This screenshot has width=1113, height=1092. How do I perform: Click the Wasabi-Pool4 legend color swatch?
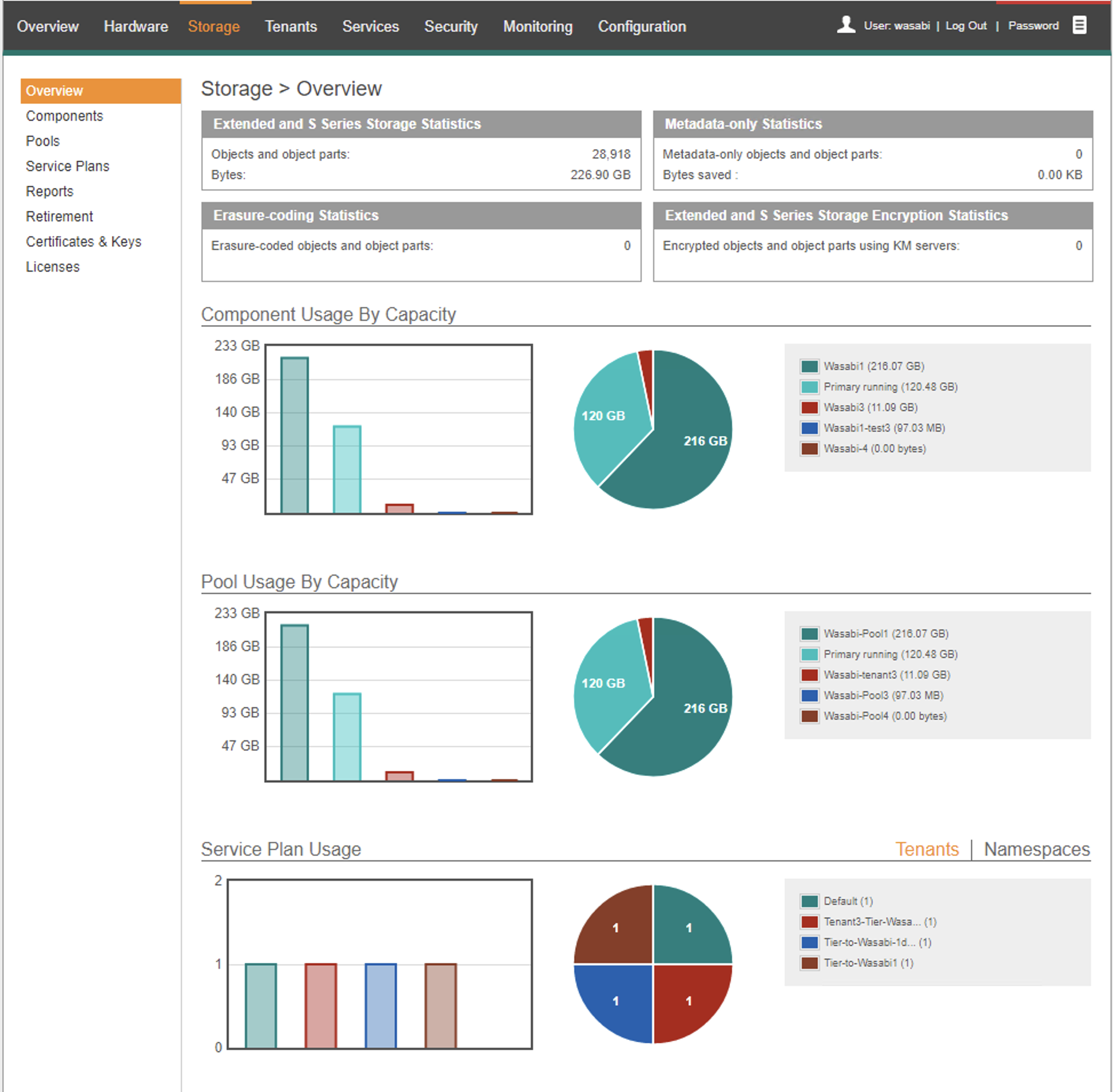tap(809, 716)
